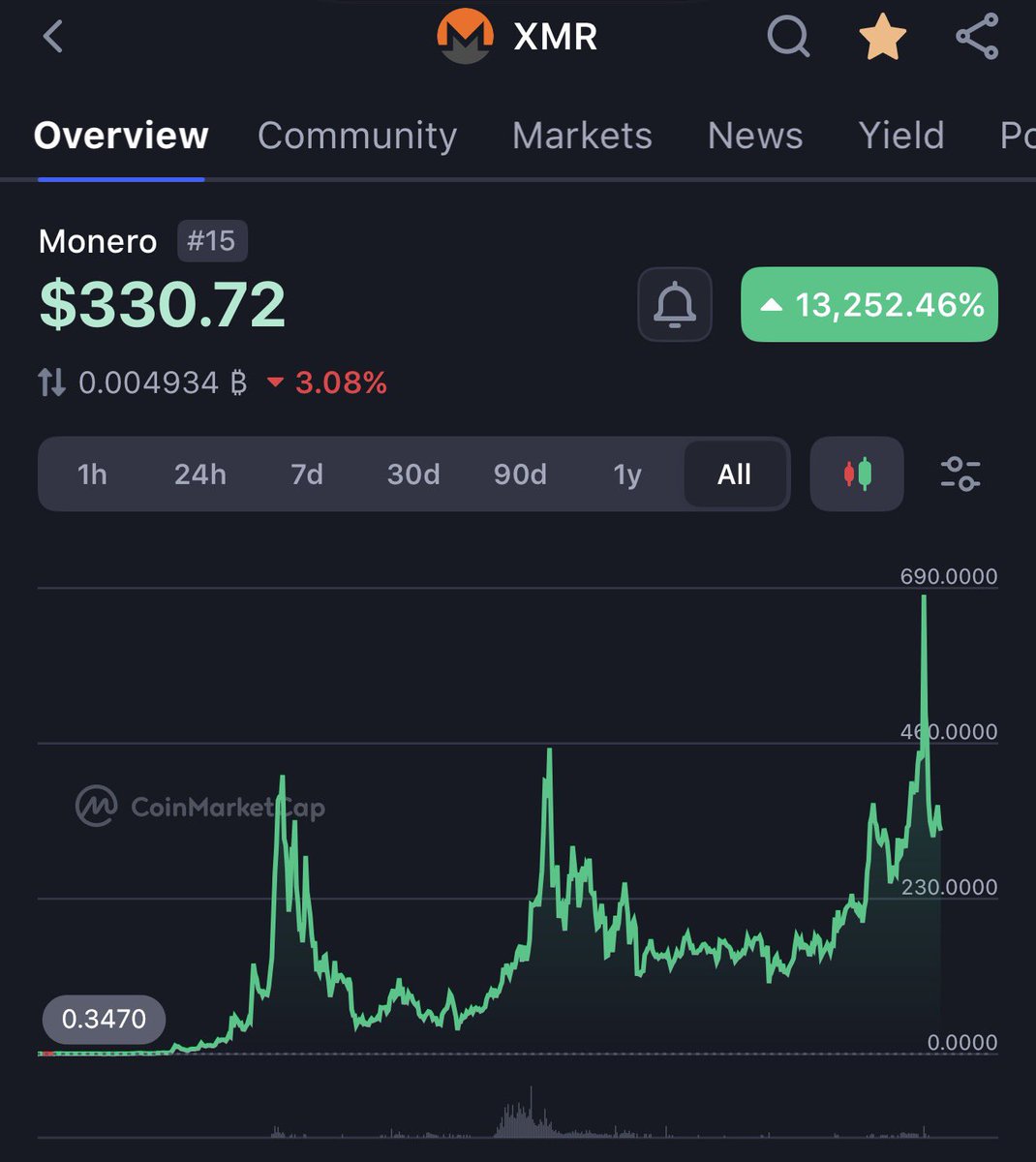Choose the 7d time range
The image size is (1036, 1162).
point(307,474)
